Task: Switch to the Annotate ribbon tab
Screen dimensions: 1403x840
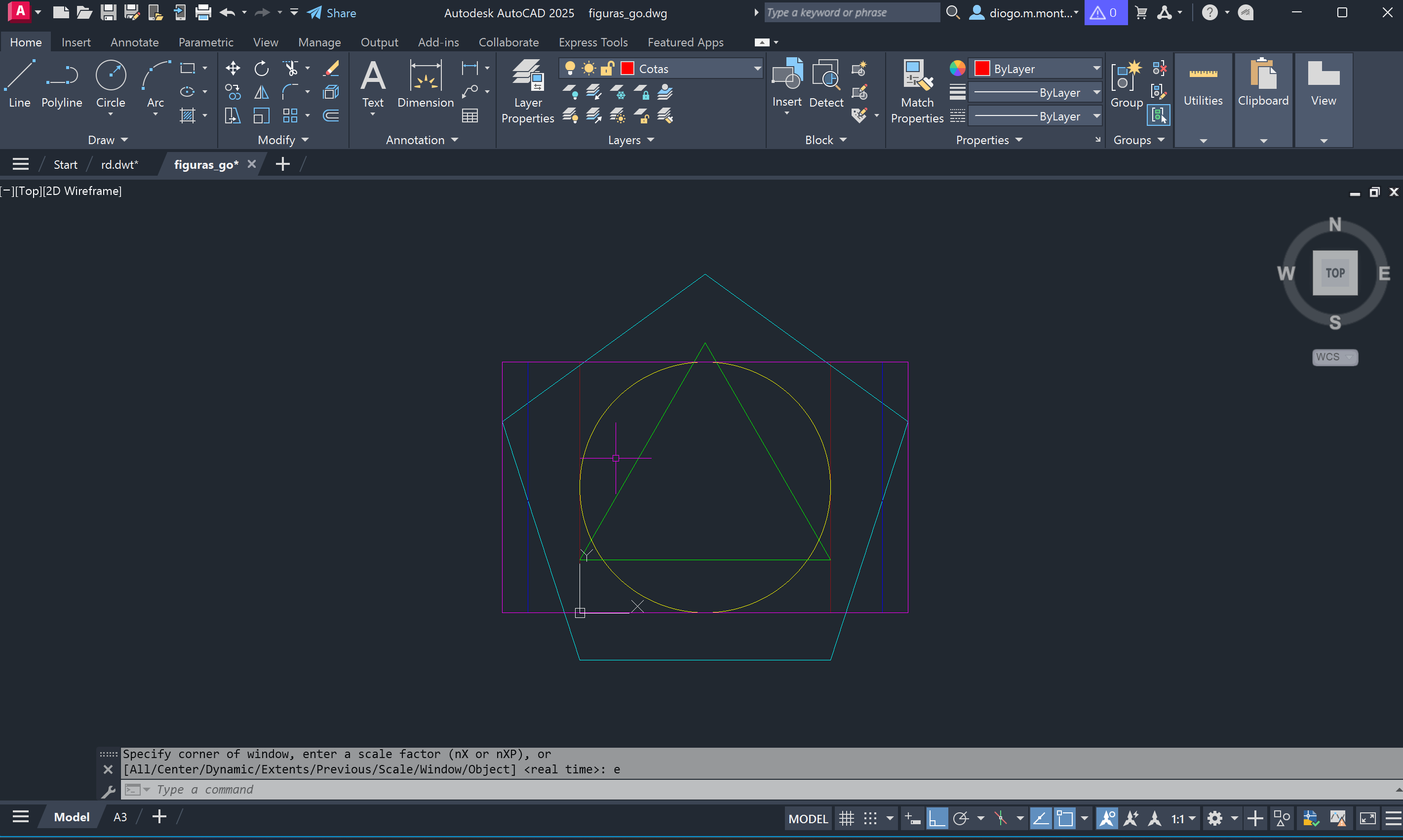Action: click(134, 42)
